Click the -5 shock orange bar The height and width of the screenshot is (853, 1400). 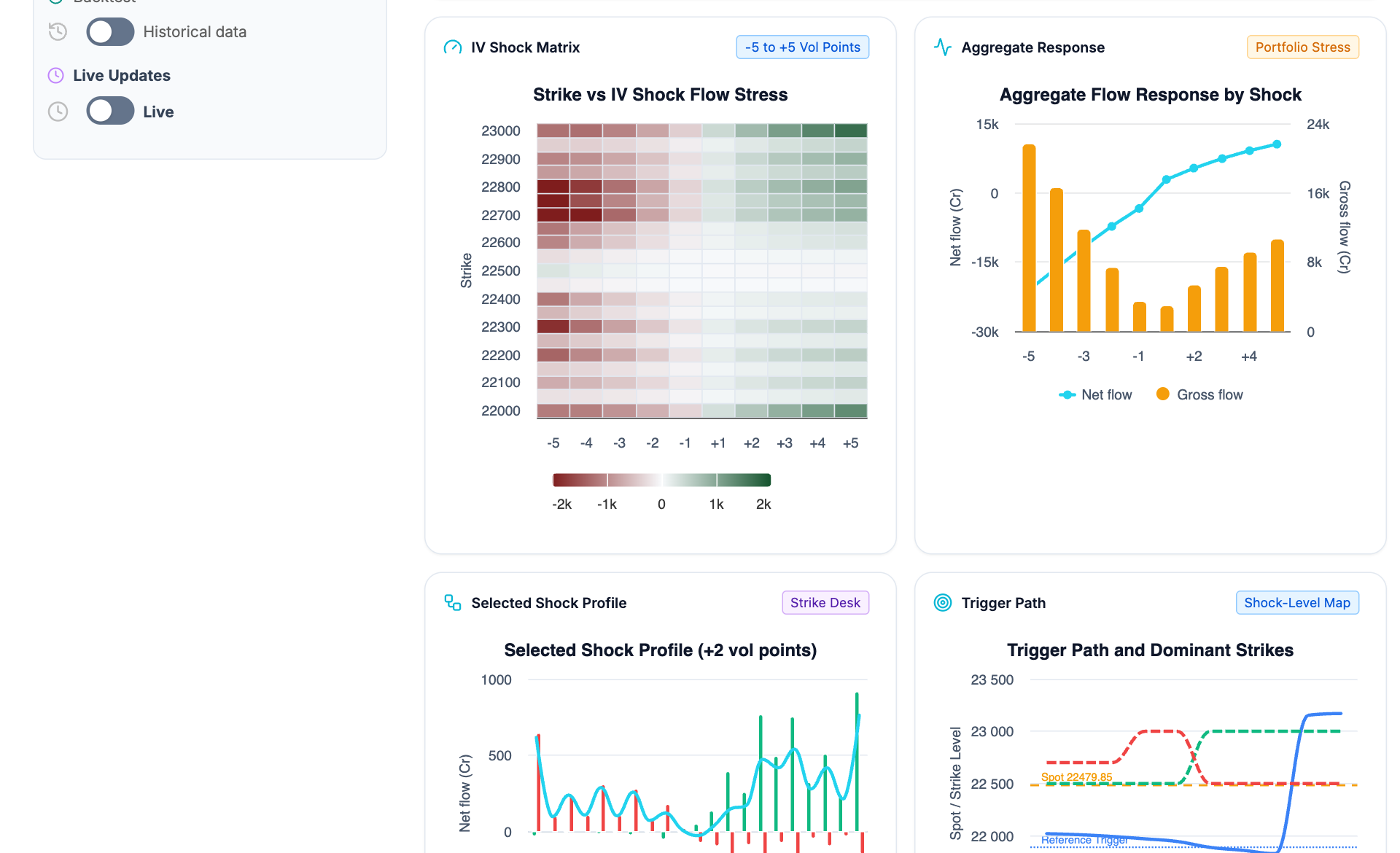click(x=1029, y=238)
